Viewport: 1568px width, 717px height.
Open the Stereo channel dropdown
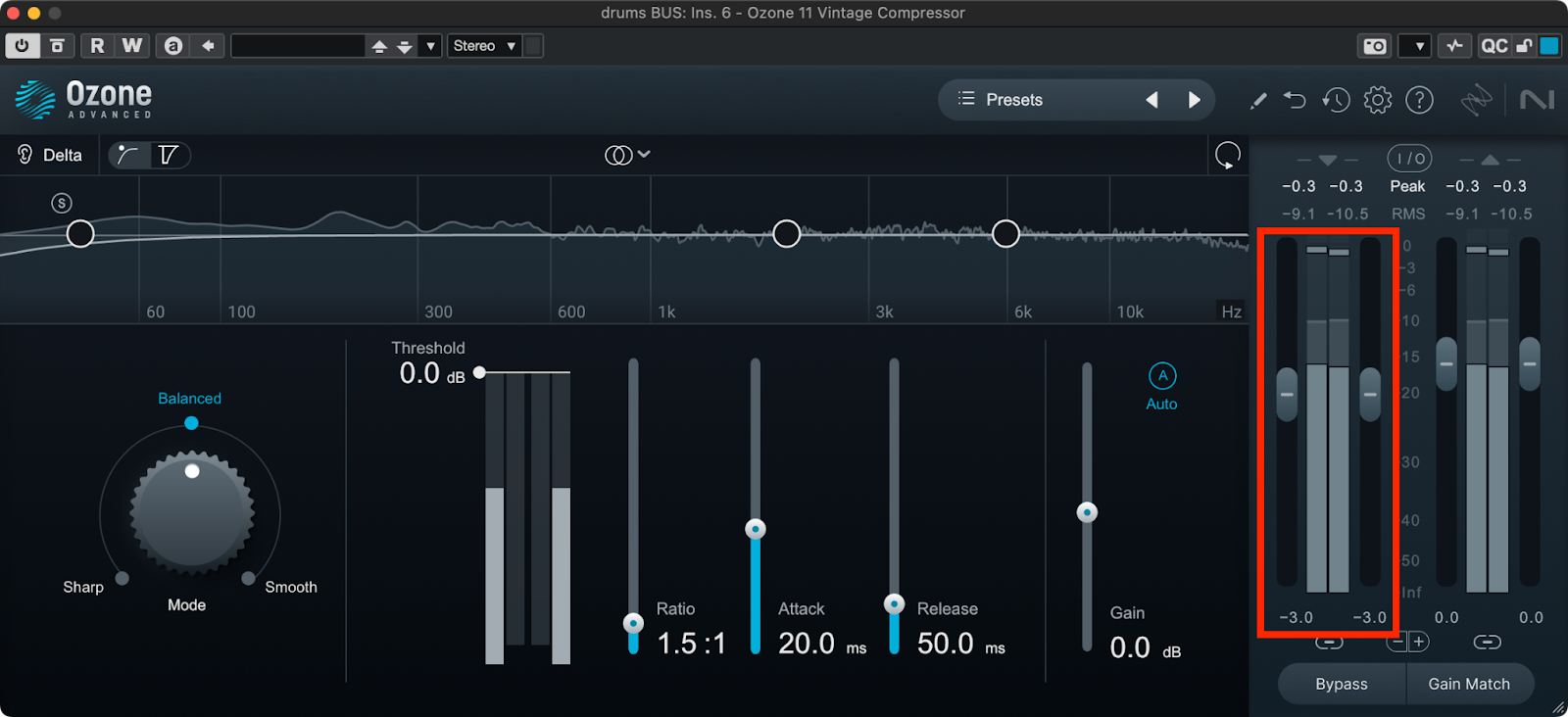[x=484, y=46]
